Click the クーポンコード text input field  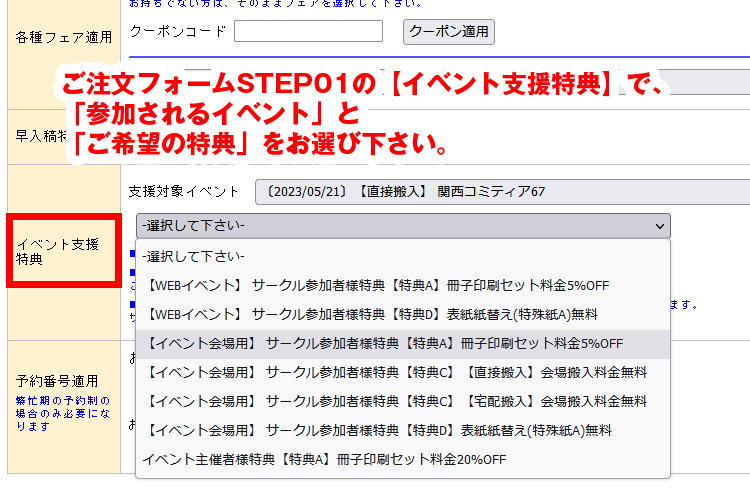pos(308,31)
